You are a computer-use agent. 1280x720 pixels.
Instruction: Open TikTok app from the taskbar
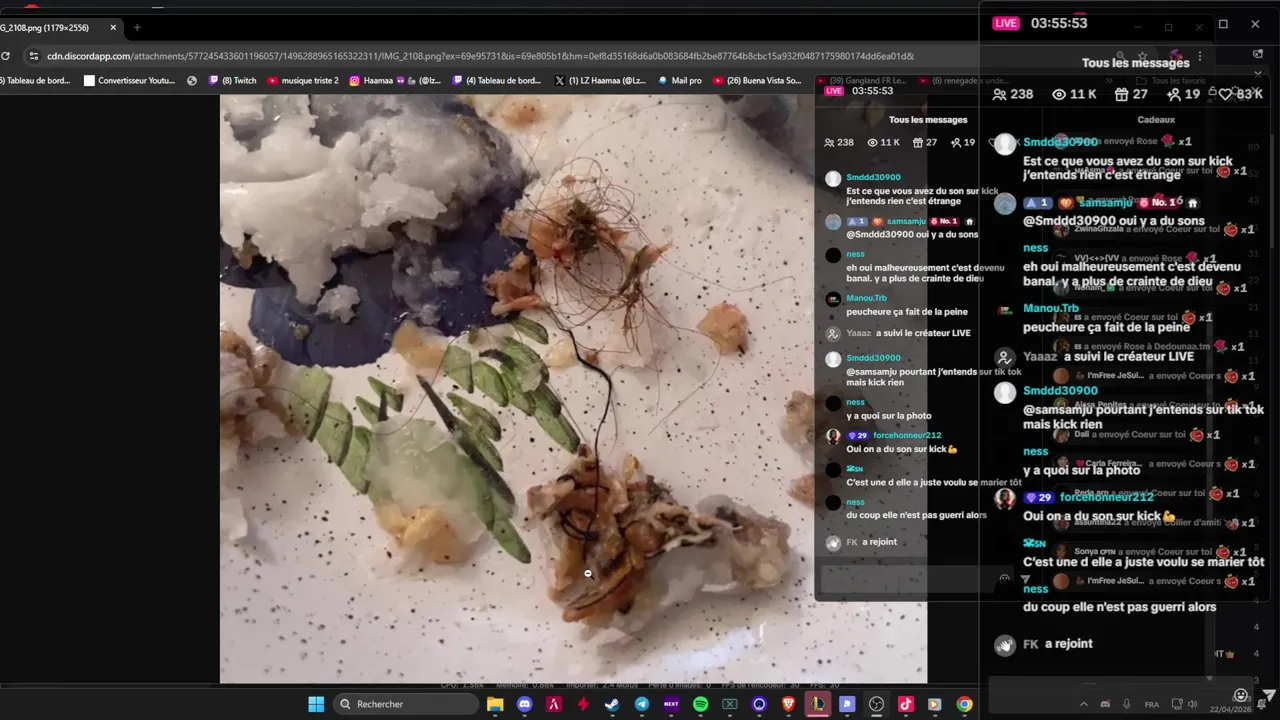(x=906, y=704)
